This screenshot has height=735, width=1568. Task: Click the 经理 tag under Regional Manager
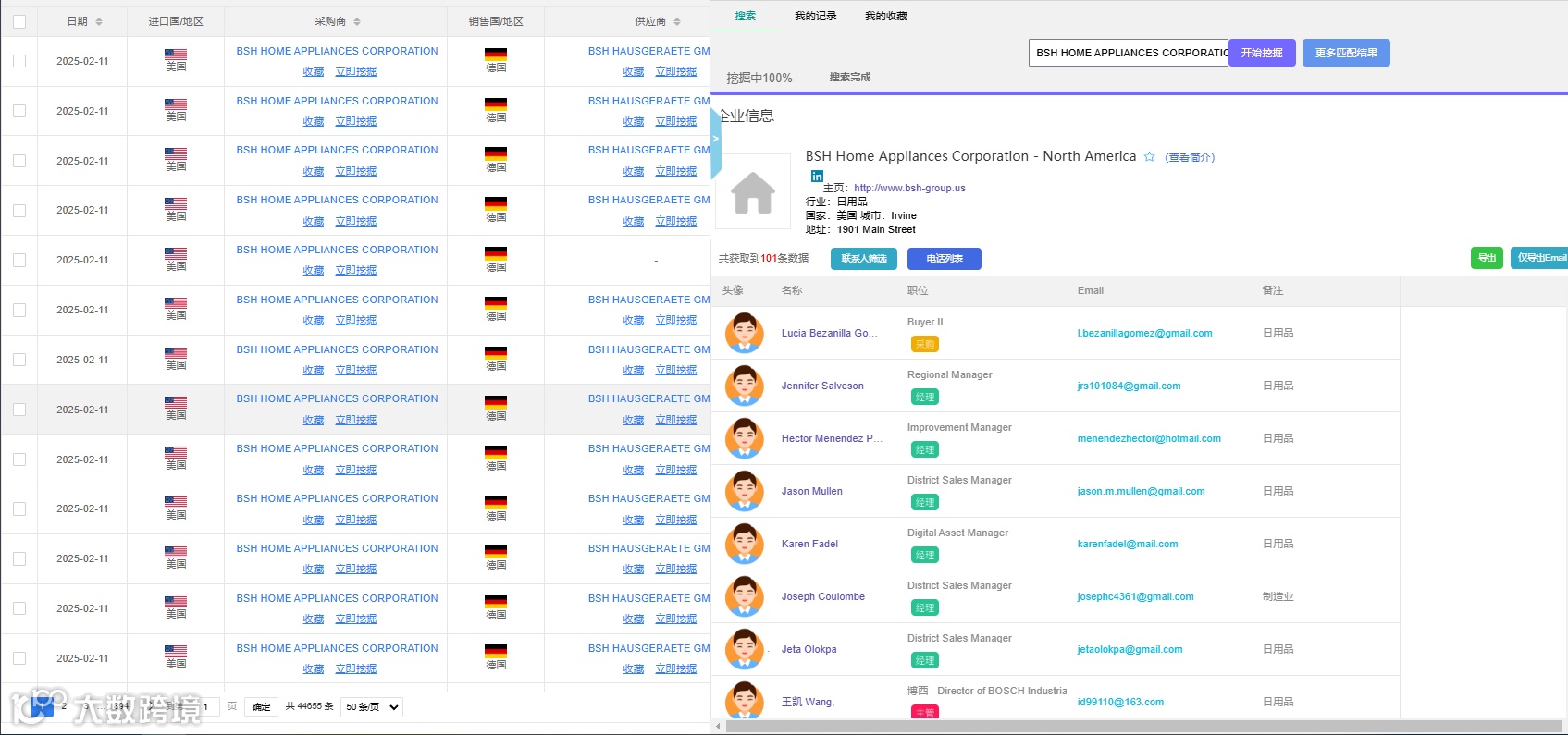point(925,397)
